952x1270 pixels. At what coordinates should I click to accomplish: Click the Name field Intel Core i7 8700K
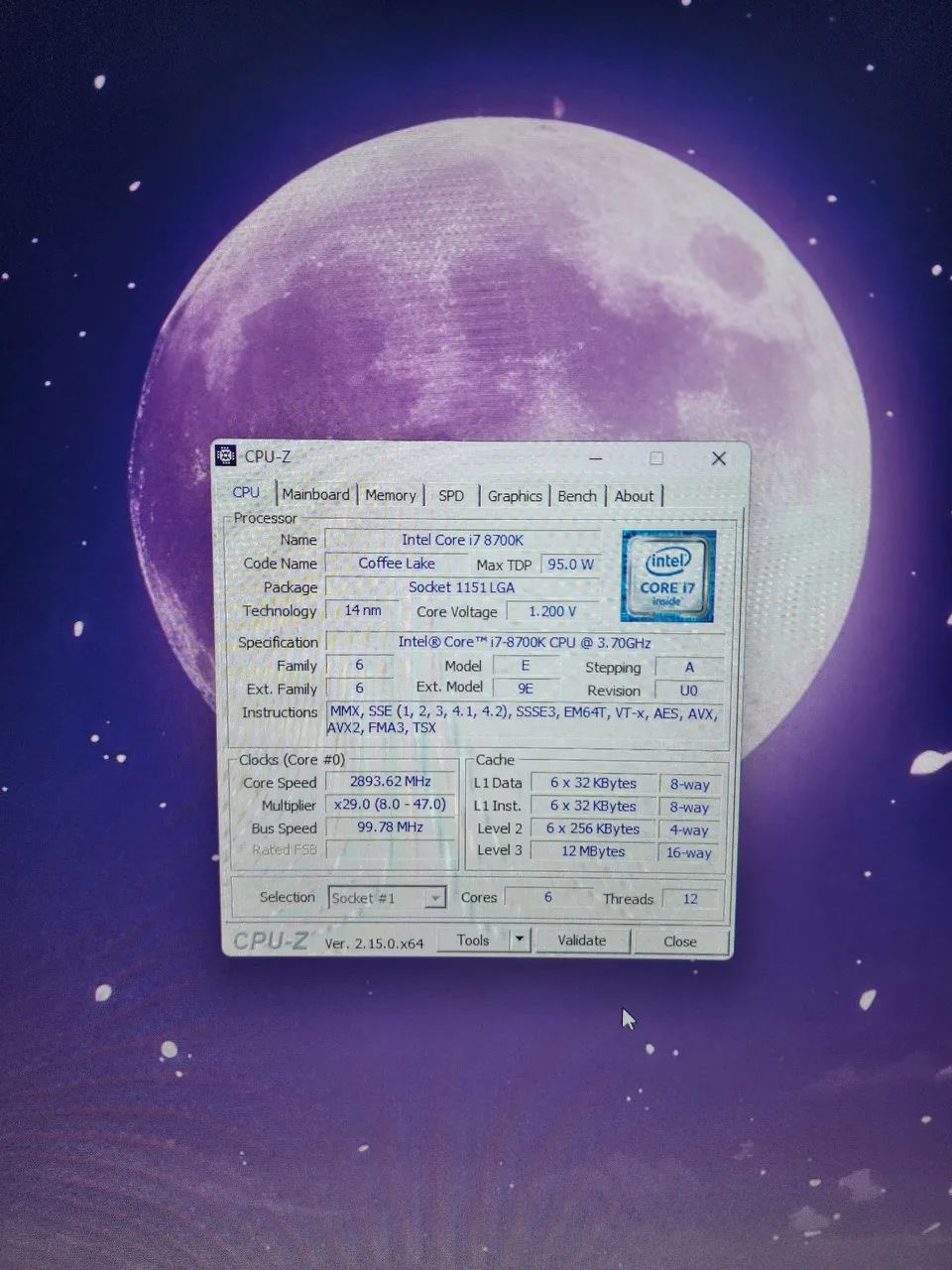[462, 540]
